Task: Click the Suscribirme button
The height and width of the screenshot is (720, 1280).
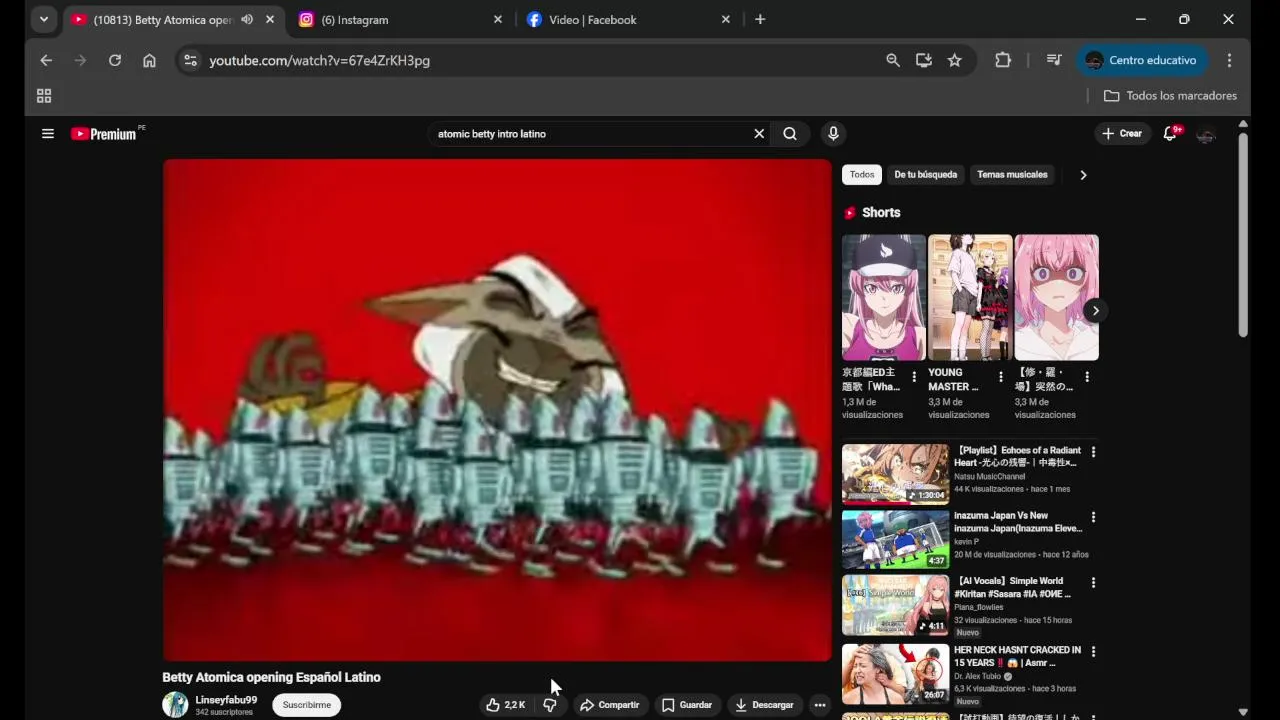Action: point(306,705)
